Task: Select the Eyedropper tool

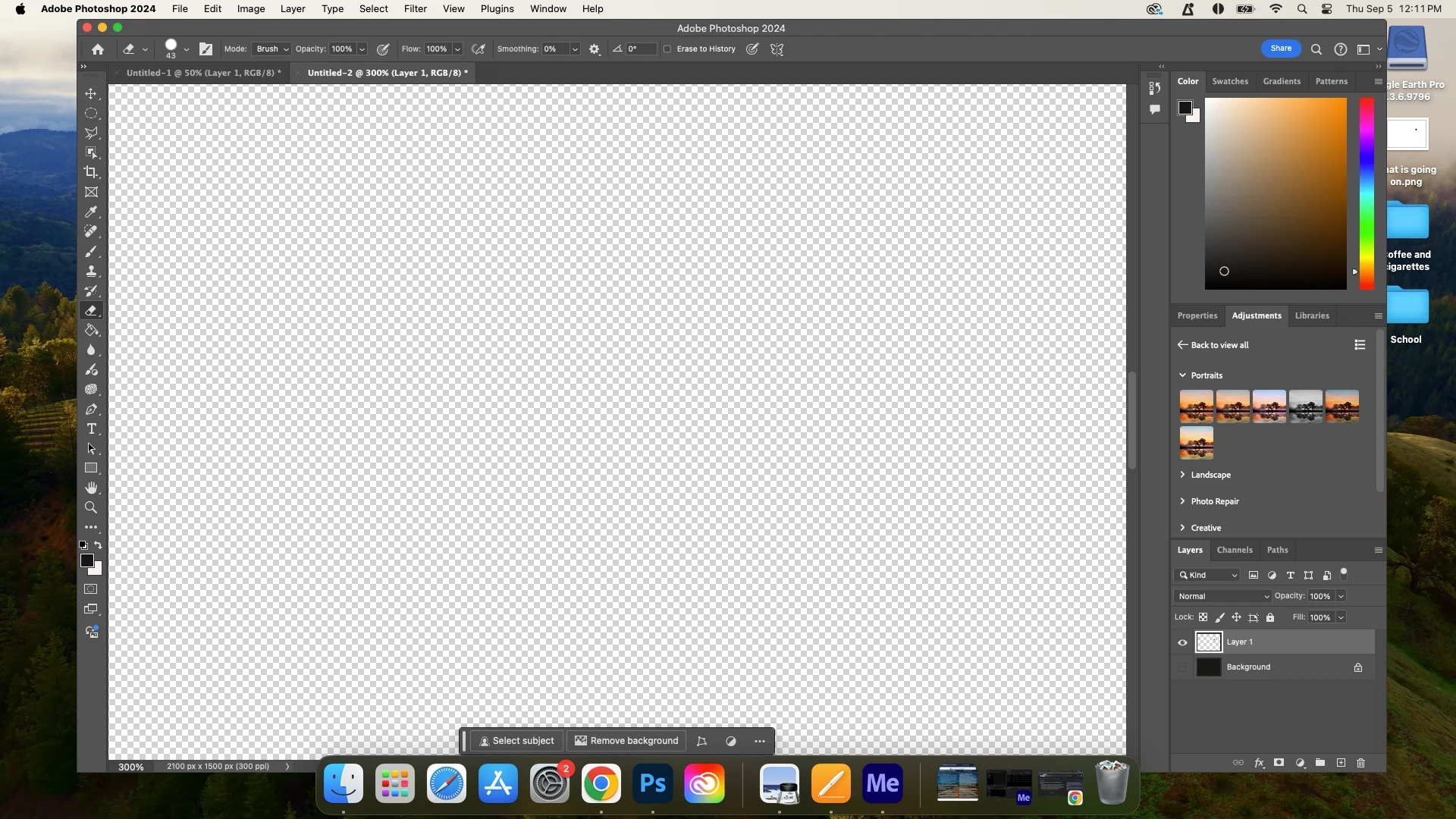Action: pos(91,212)
